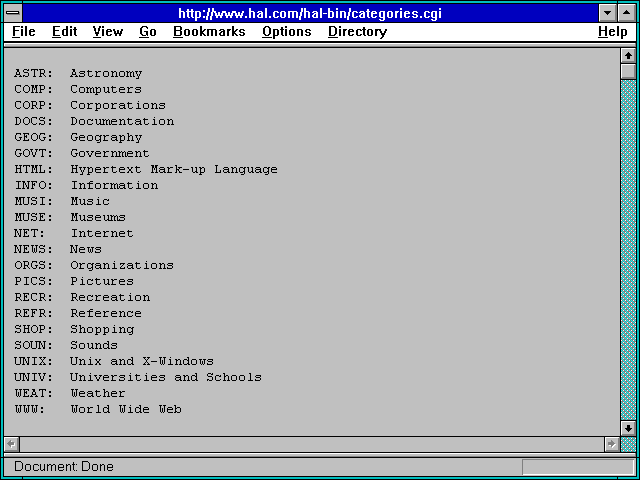Click the vertical scrollbar track below thumb
This screenshot has width=640, height=480.
[x=628, y=250]
